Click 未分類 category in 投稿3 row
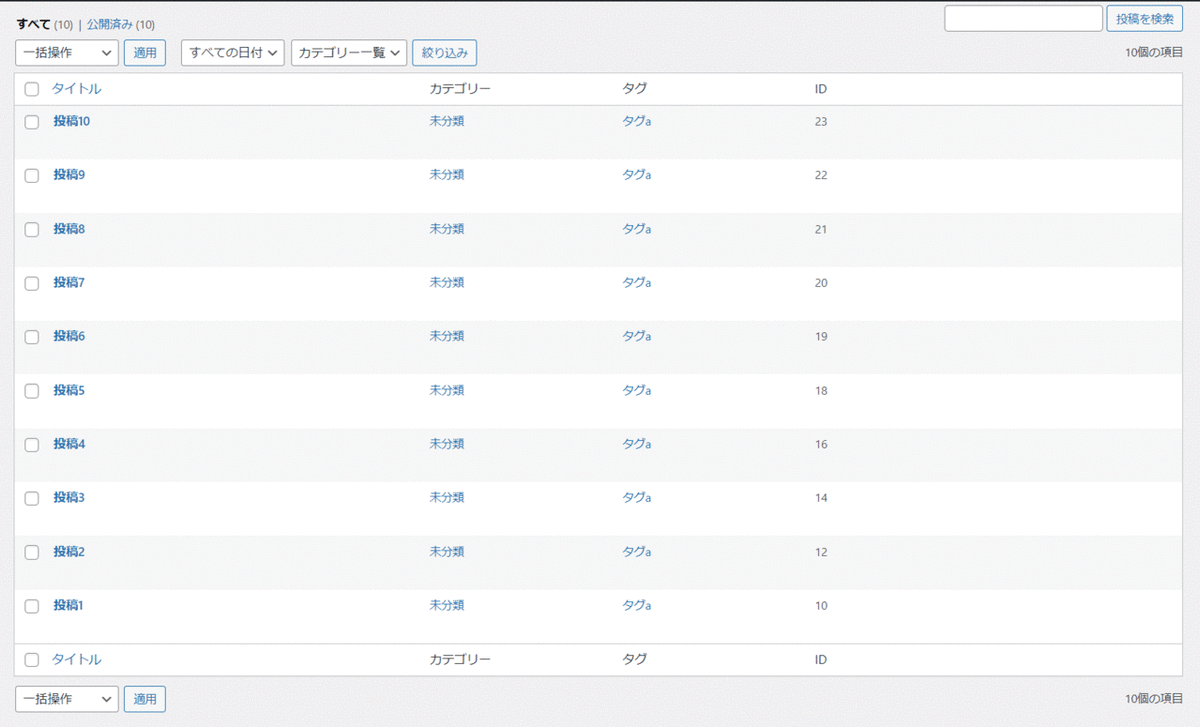Screen dimensions: 1200x727 tap(447, 498)
